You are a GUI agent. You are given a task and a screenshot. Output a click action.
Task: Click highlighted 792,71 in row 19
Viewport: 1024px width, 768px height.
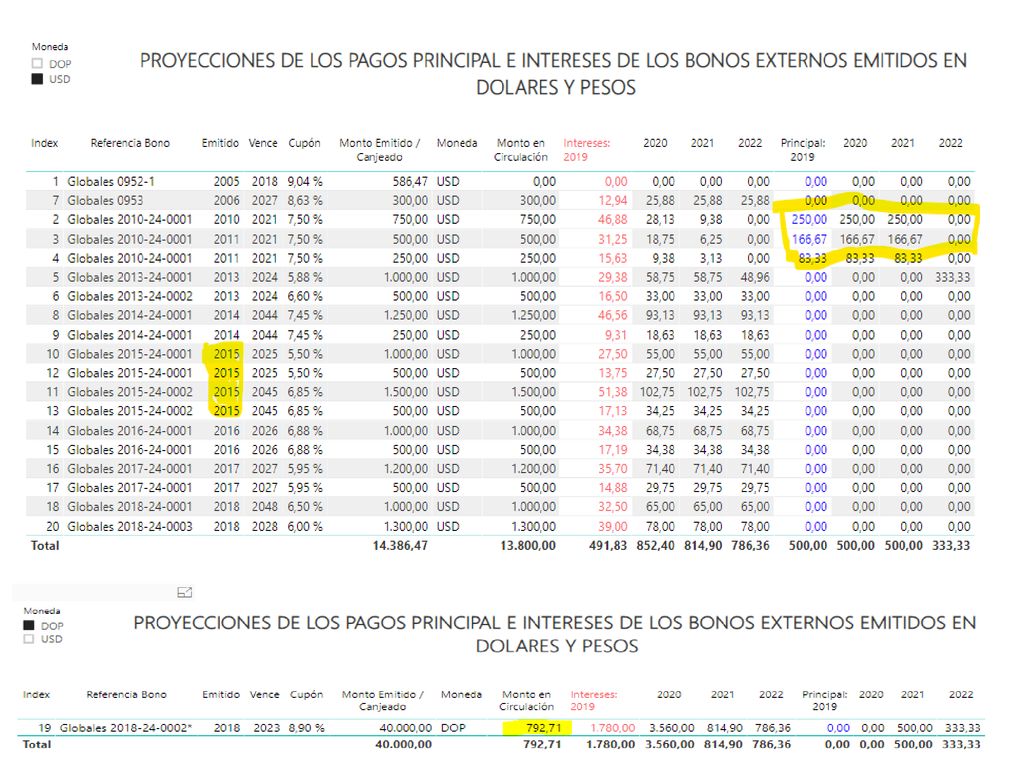[x=543, y=728]
